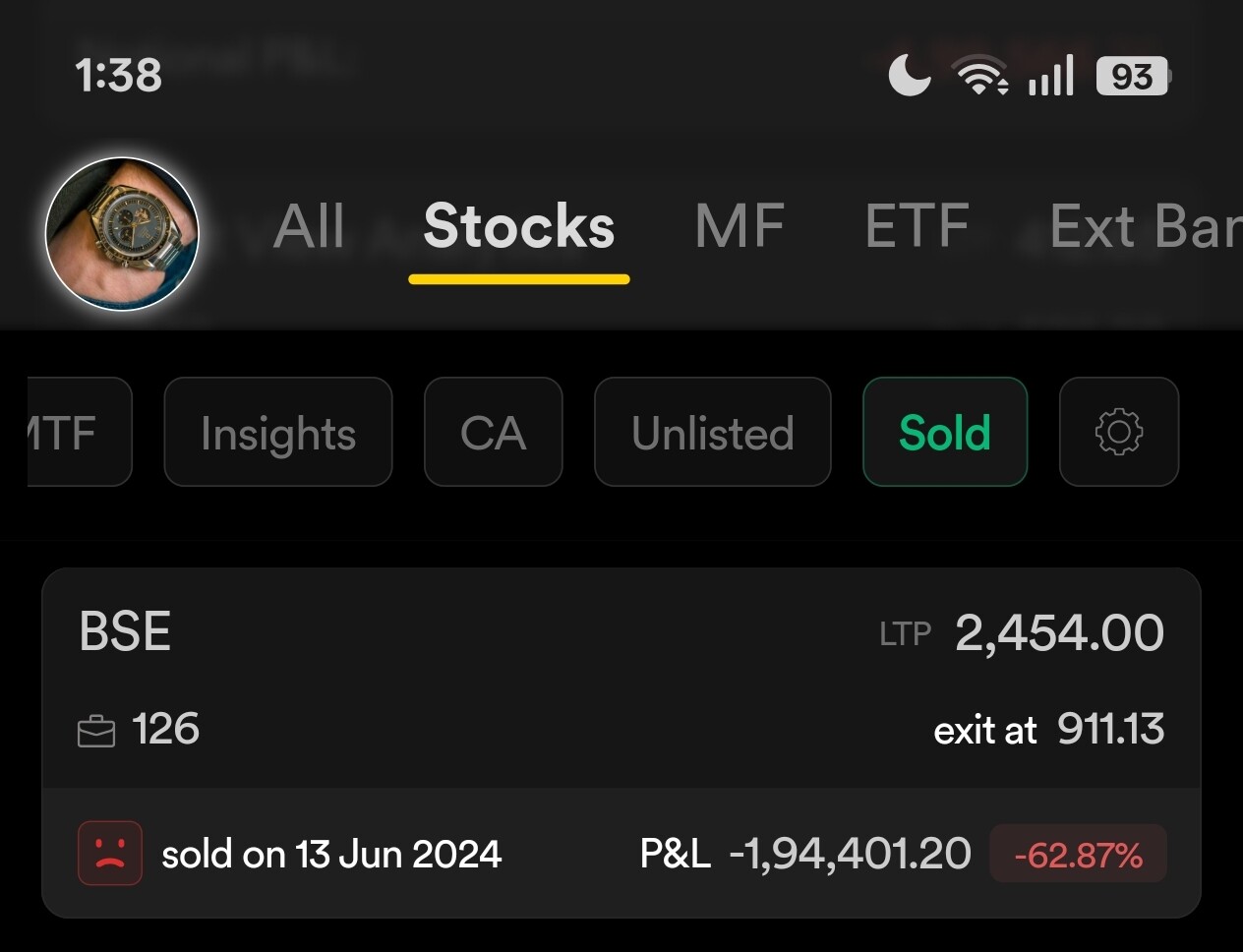1243x952 pixels.
Task: Open profile via wristwatch avatar
Action: [x=123, y=234]
